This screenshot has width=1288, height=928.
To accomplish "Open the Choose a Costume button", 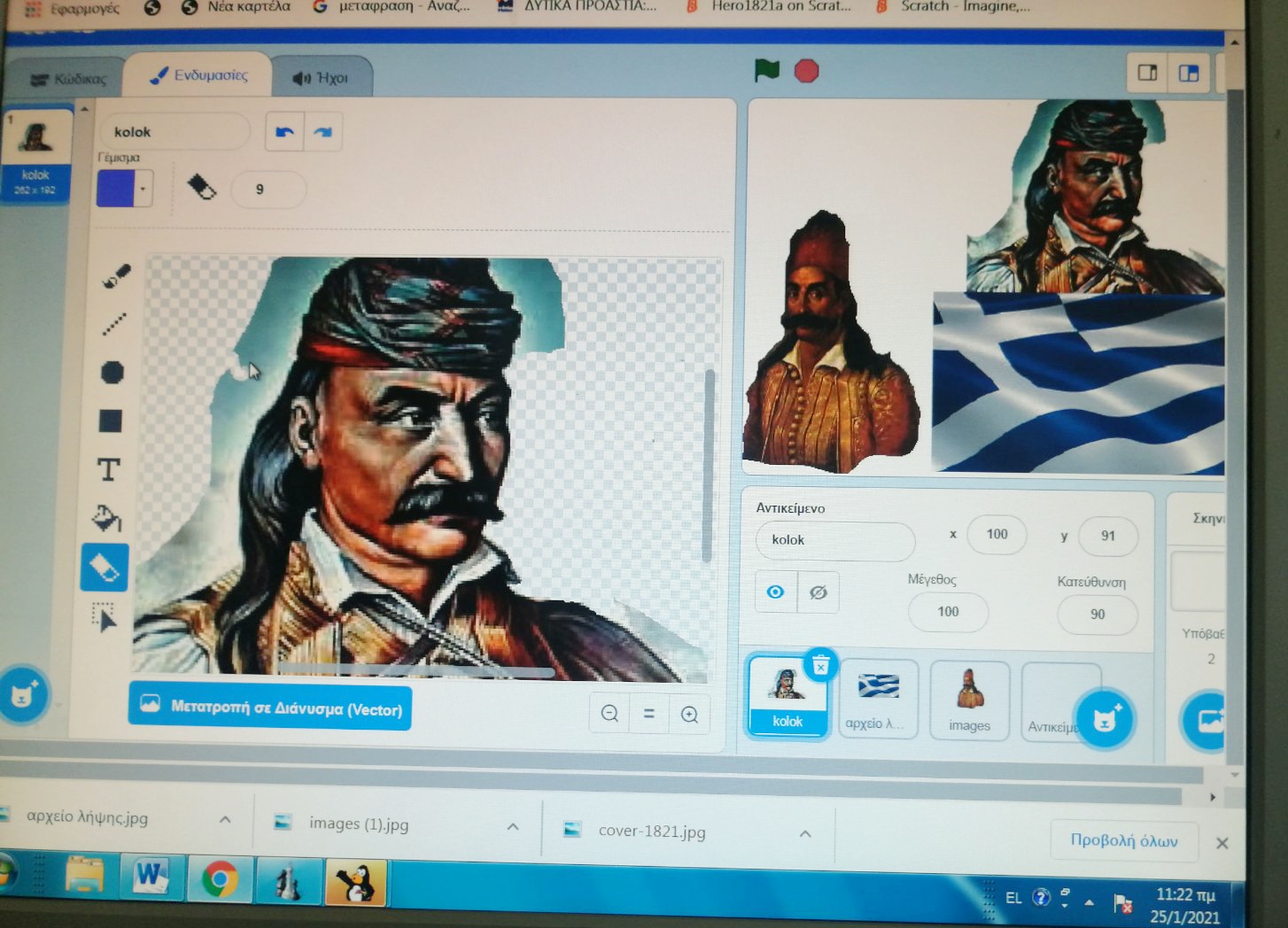I will 23,695.
